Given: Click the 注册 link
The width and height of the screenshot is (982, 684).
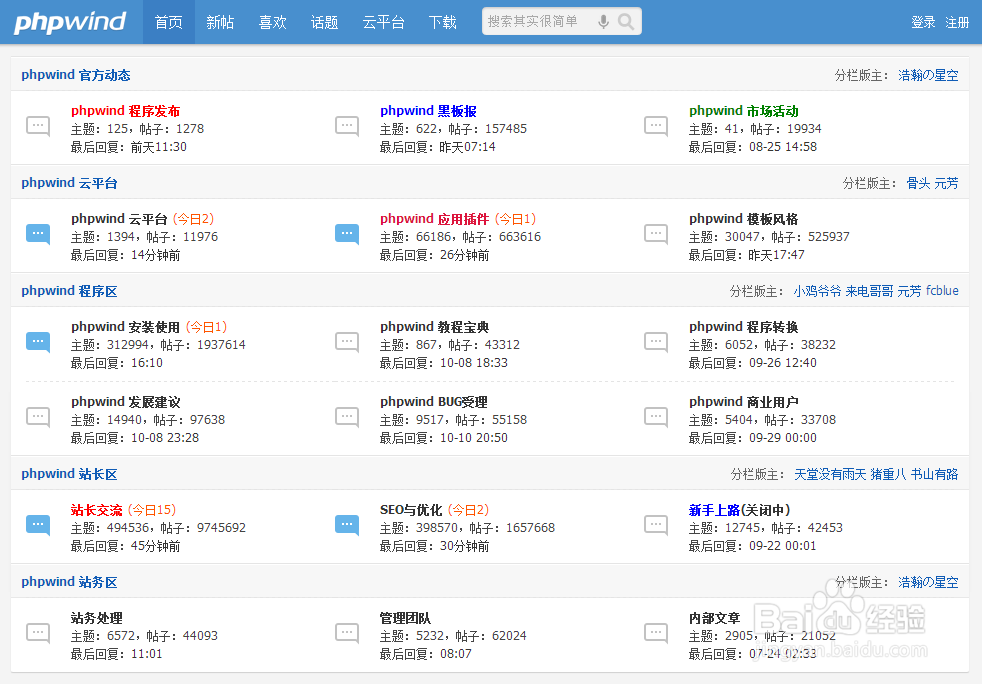Looking at the screenshot, I should 957,23.
